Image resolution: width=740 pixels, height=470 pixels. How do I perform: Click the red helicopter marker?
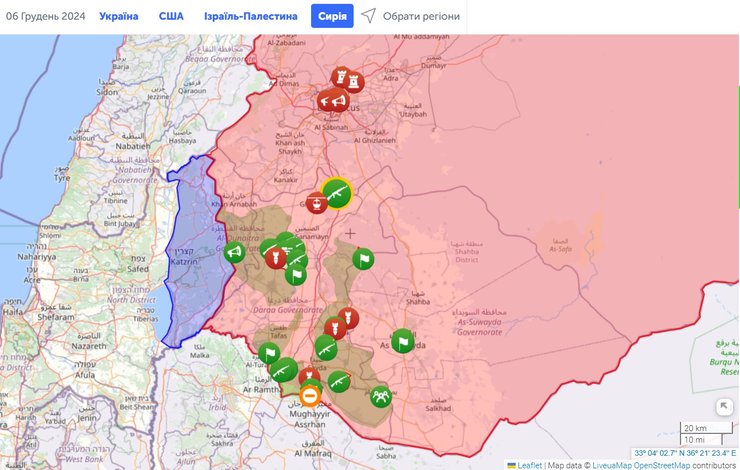point(317,203)
